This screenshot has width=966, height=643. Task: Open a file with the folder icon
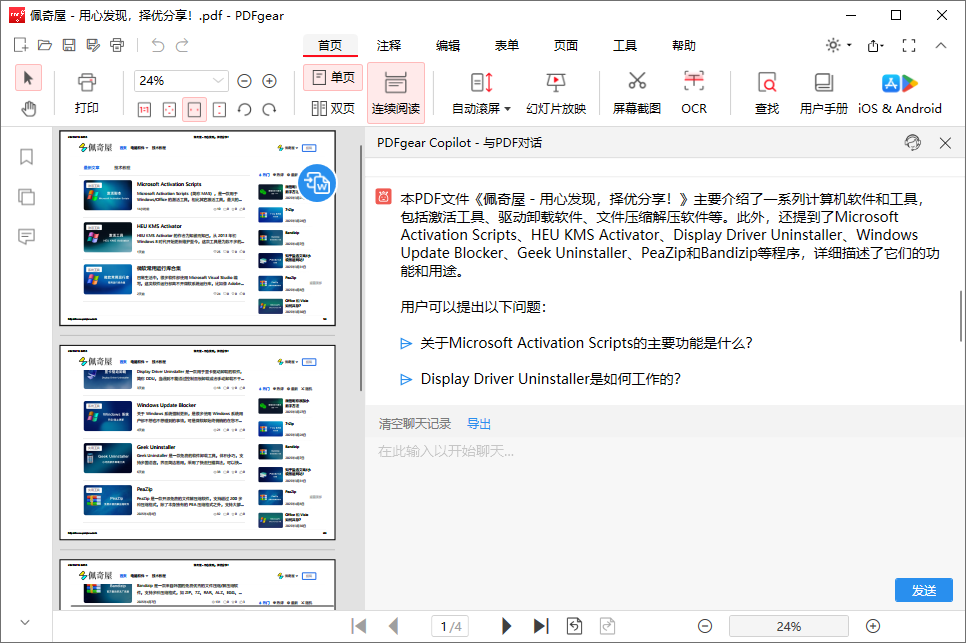tap(44, 45)
